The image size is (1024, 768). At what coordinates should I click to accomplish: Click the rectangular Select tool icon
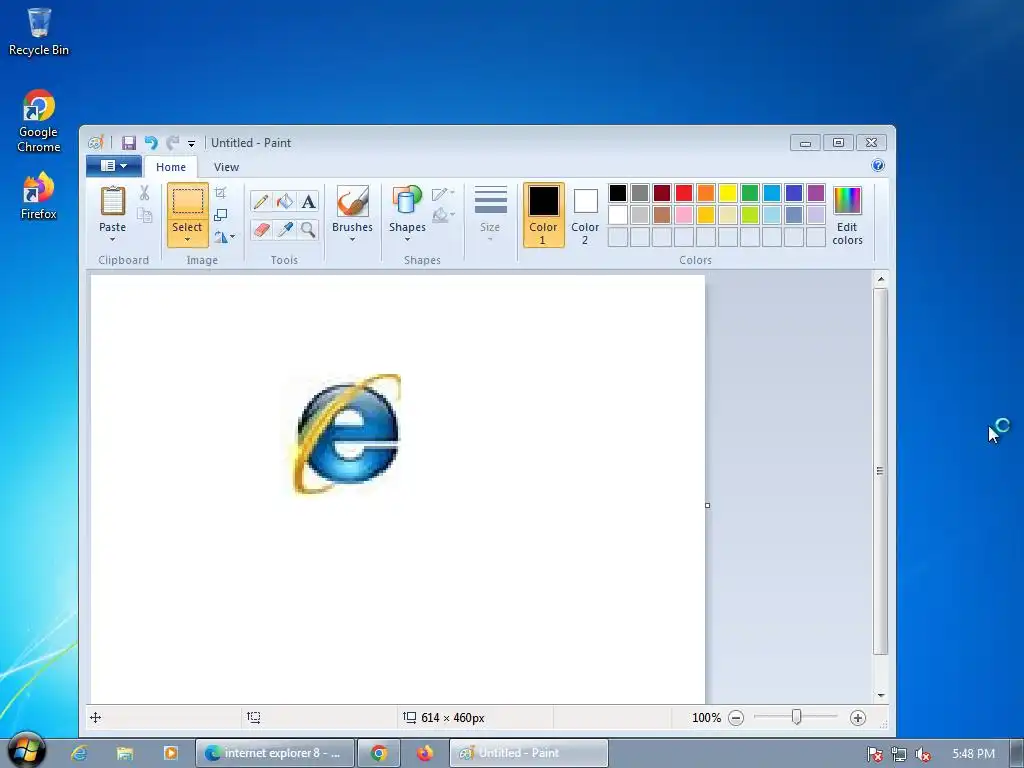187,201
